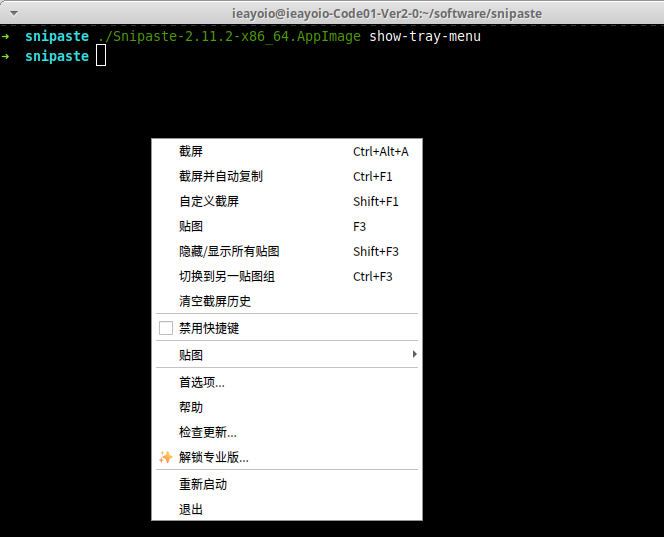
Task: Select 截屏 menu entry
Action: click(287, 151)
